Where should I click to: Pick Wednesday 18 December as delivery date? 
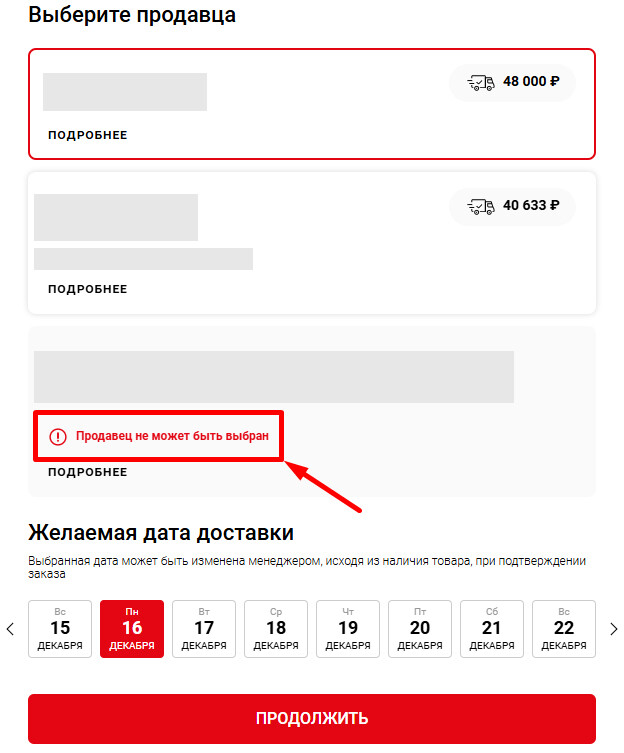(276, 629)
